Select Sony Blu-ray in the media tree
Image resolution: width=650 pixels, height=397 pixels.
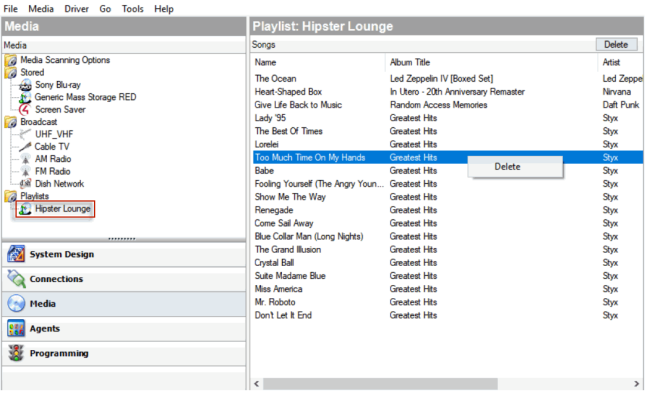click(x=58, y=85)
